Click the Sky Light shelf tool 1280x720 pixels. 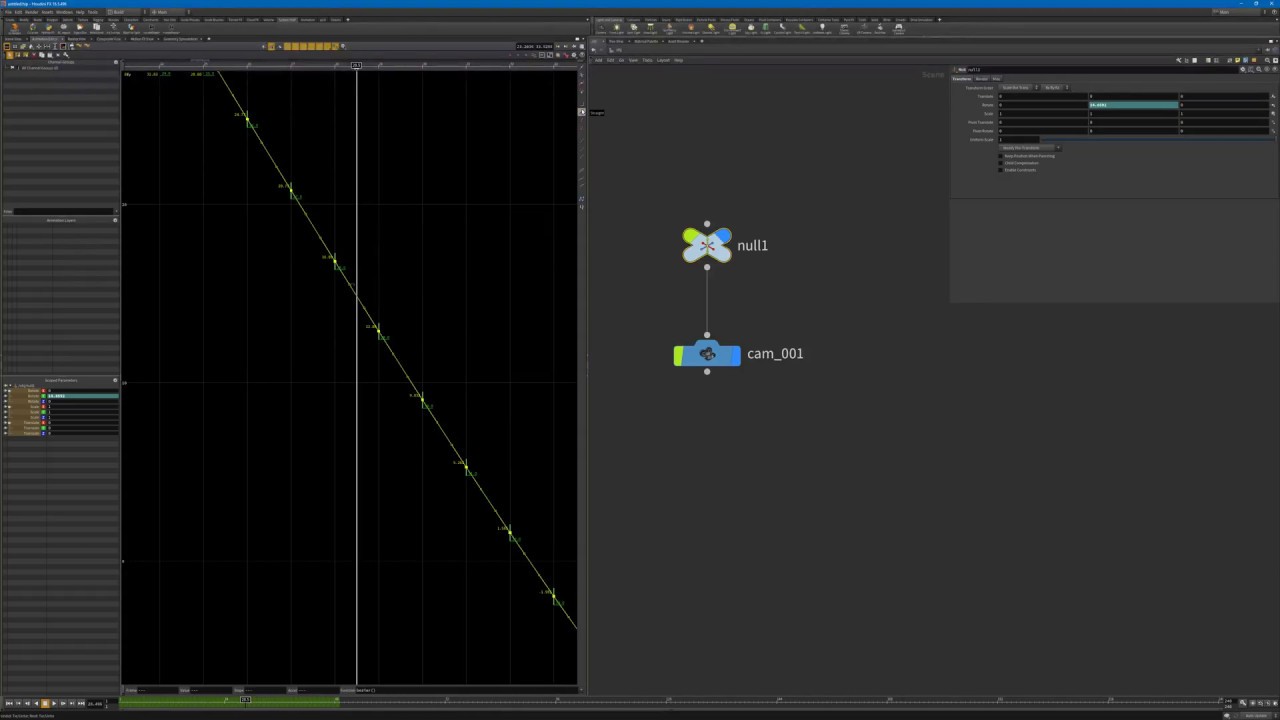[749, 28]
